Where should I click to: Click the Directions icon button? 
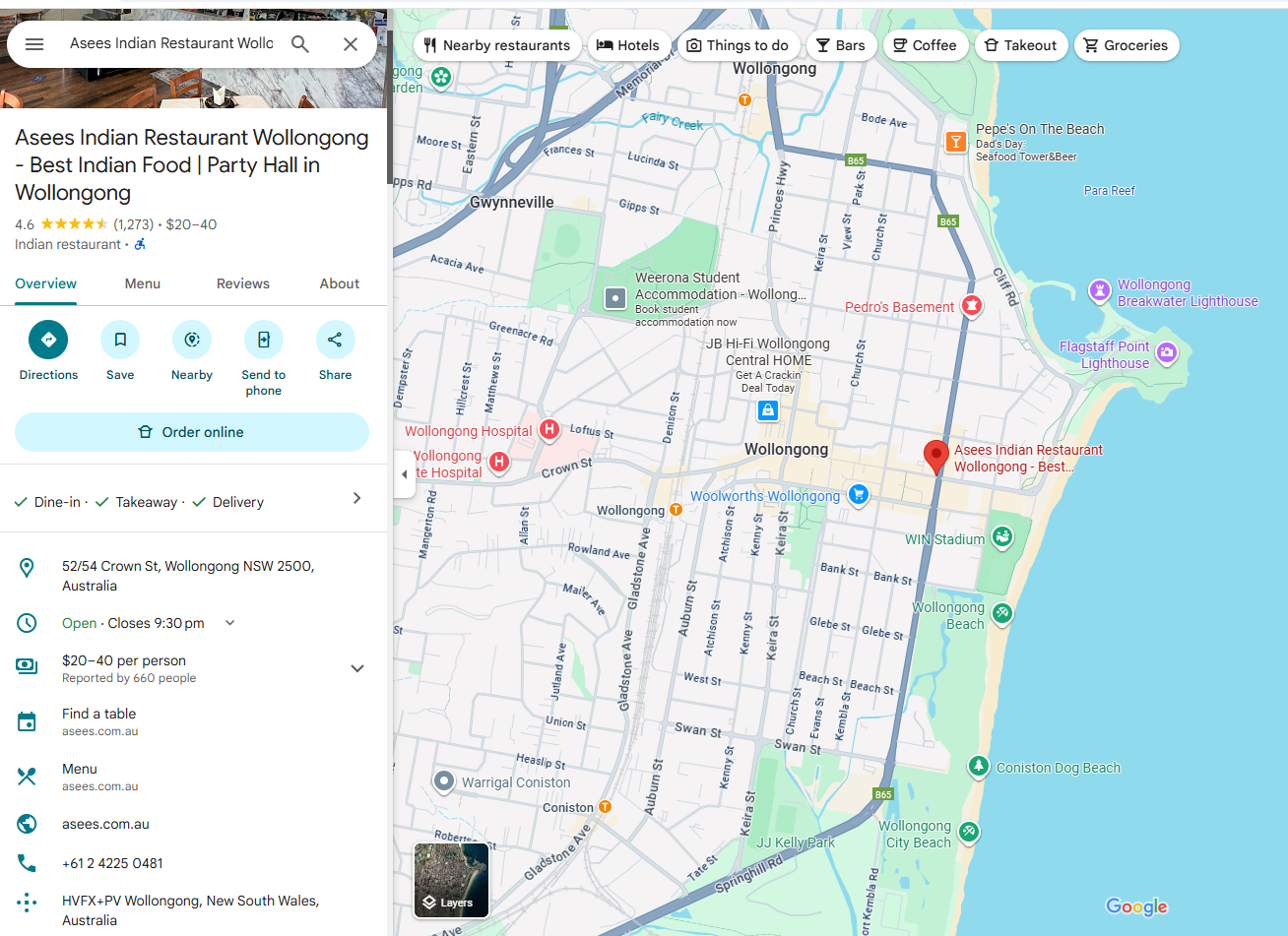pos(48,340)
